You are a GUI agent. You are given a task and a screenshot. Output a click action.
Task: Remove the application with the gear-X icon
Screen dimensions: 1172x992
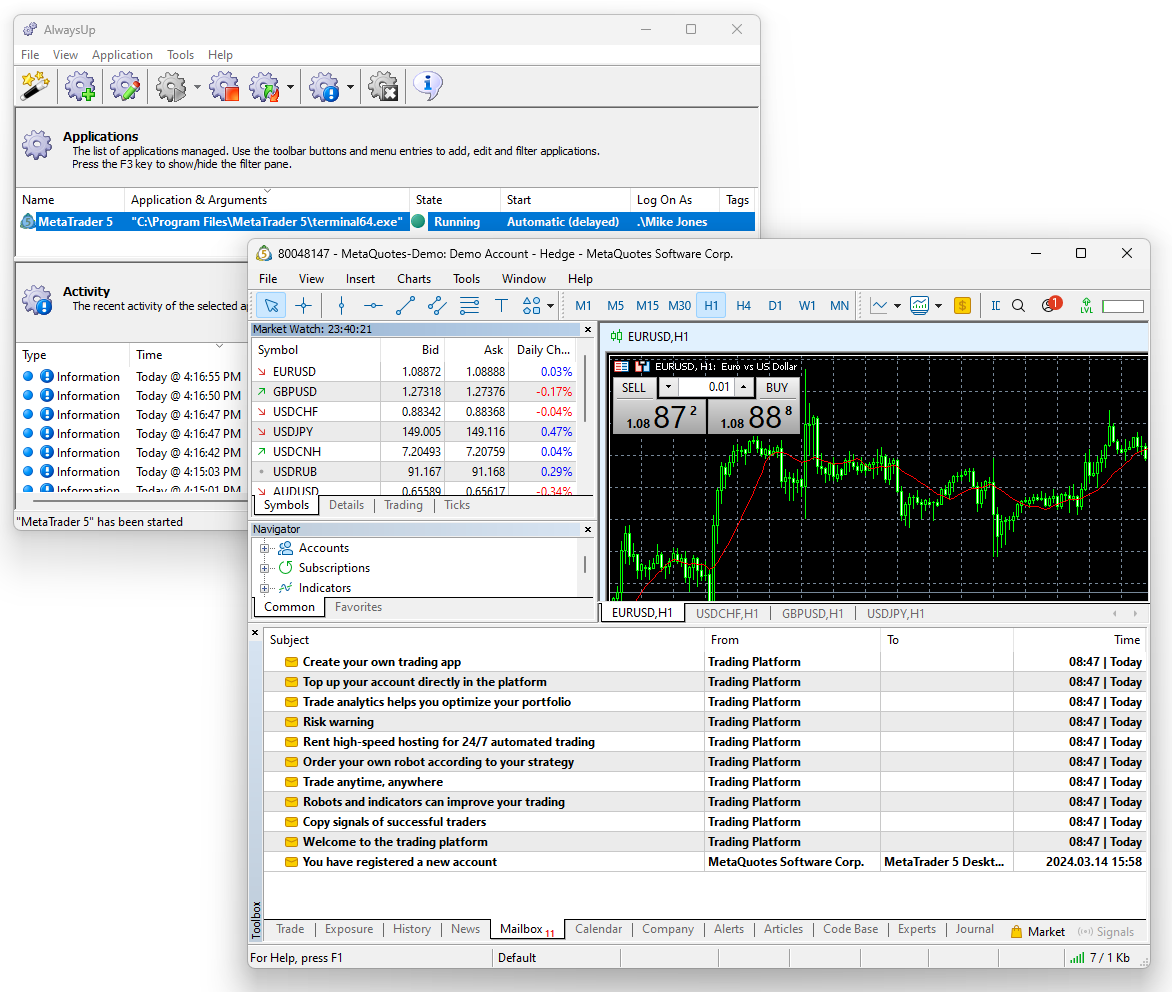tap(383, 87)
